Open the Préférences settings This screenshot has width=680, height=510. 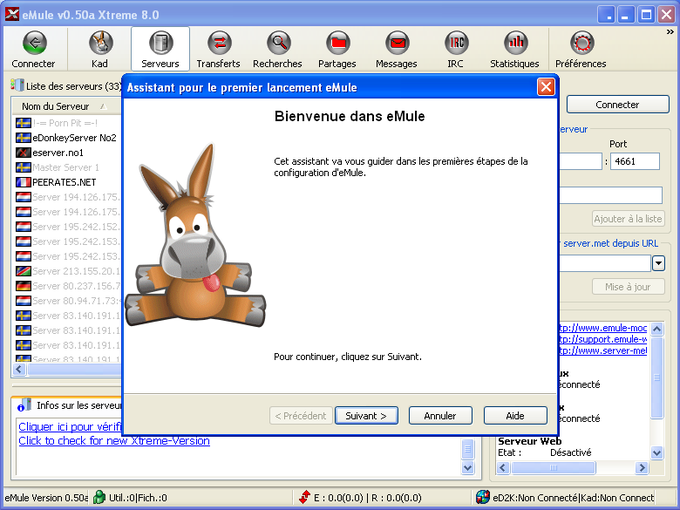(581, 49)
